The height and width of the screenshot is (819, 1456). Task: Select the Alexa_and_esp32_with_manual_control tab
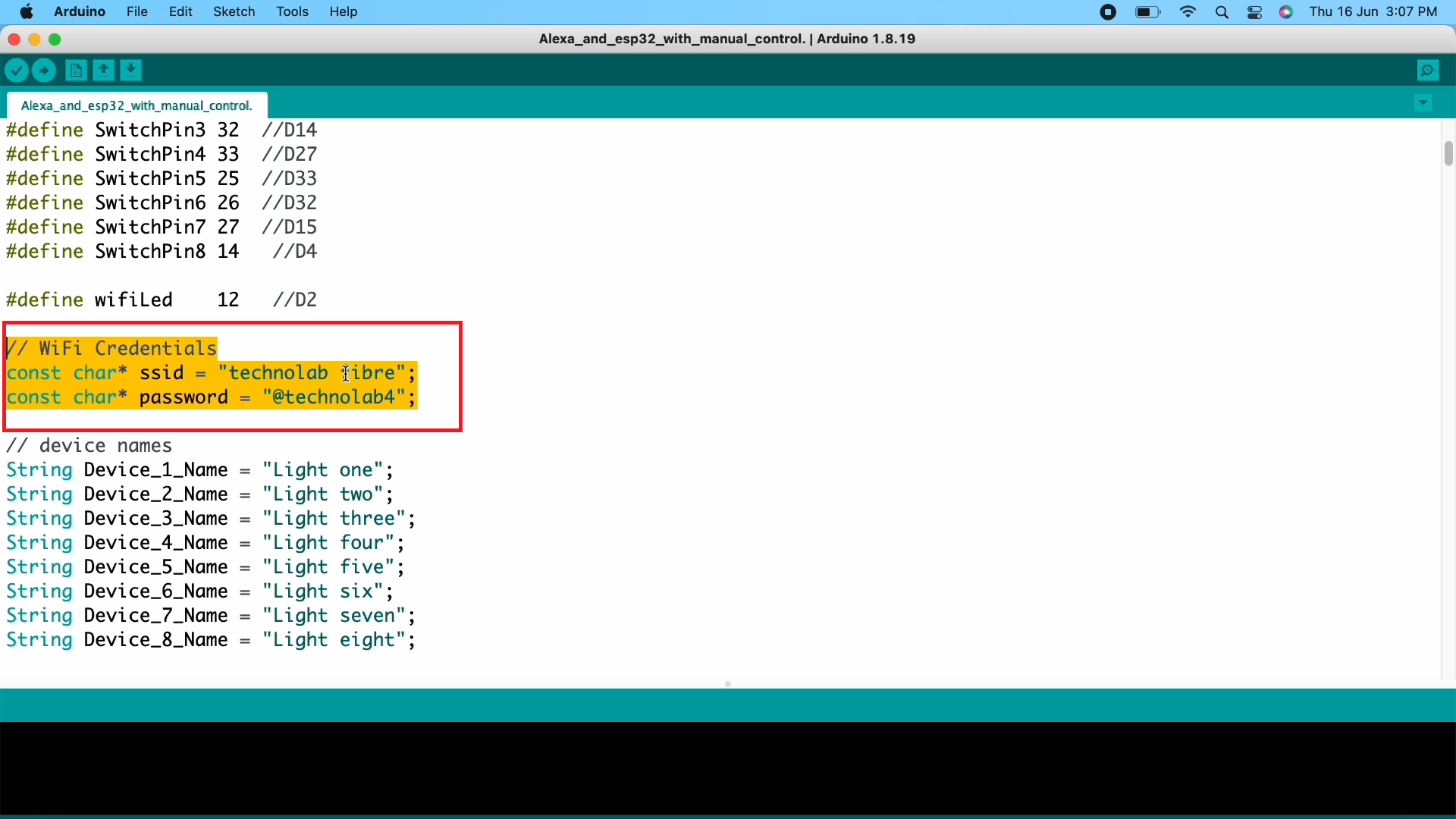click(x=136, y=105)
